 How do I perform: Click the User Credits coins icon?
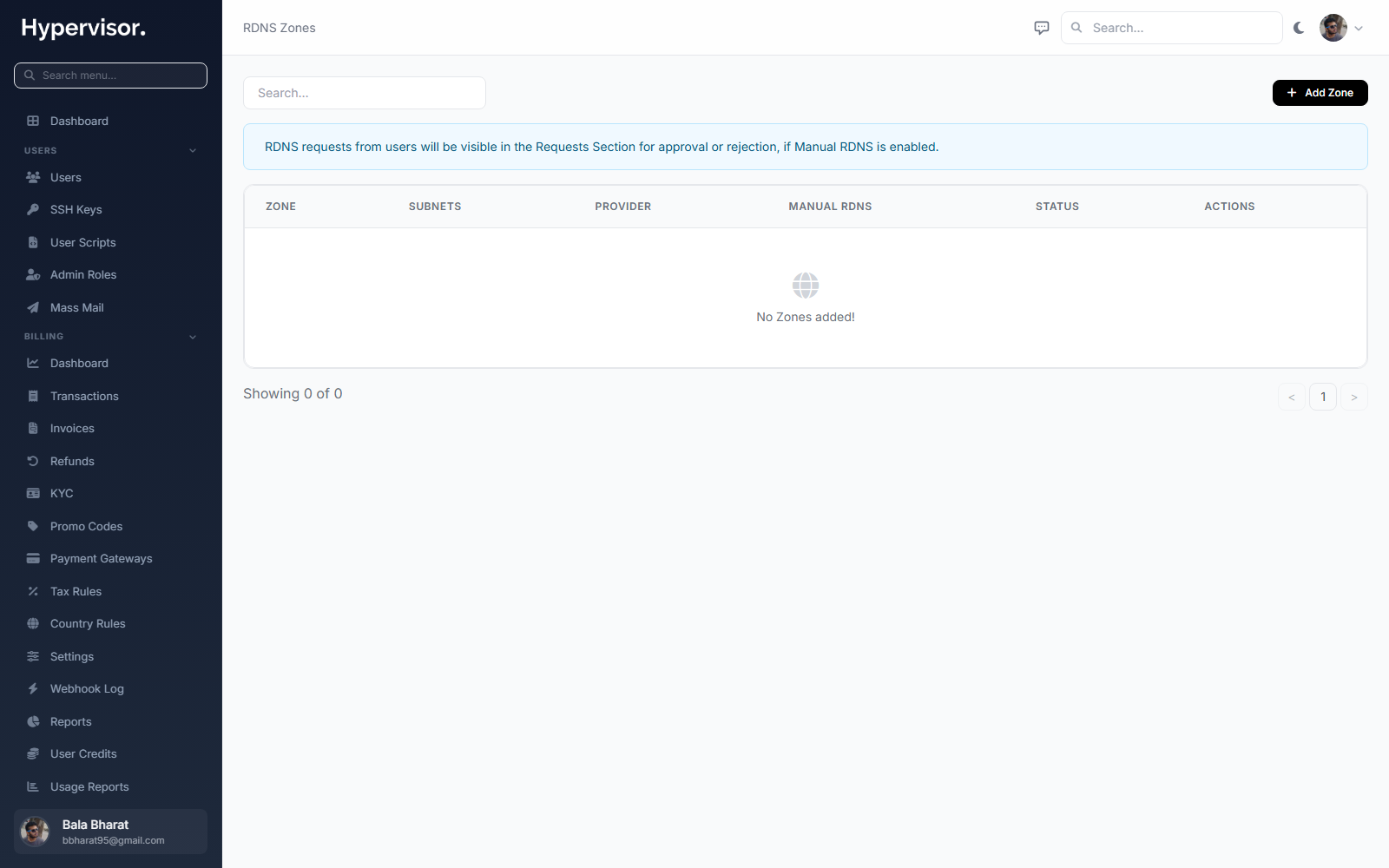(x=33, y=753)
